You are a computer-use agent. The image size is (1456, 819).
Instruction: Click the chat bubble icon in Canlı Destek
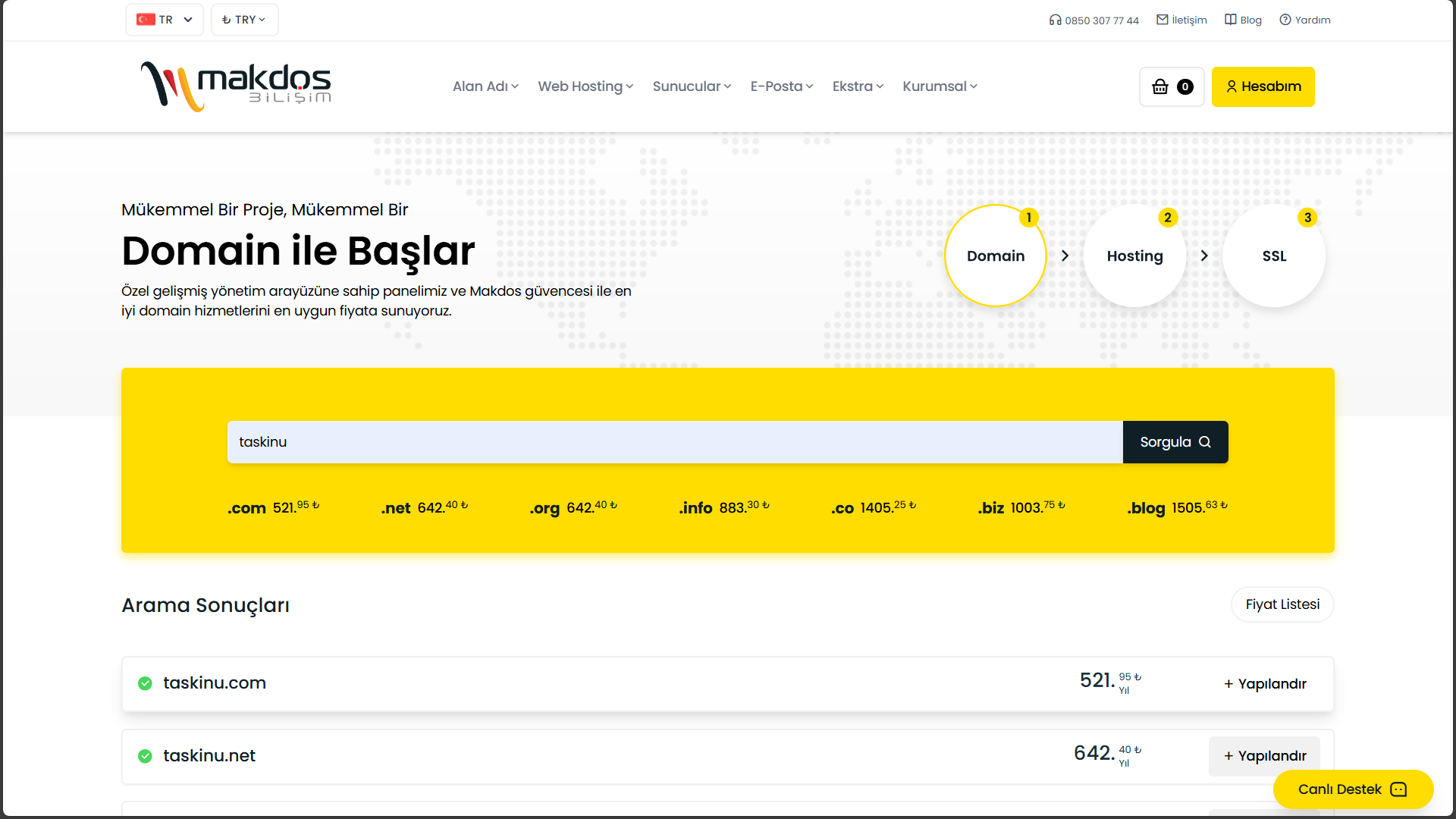(x=1398, y=789)
